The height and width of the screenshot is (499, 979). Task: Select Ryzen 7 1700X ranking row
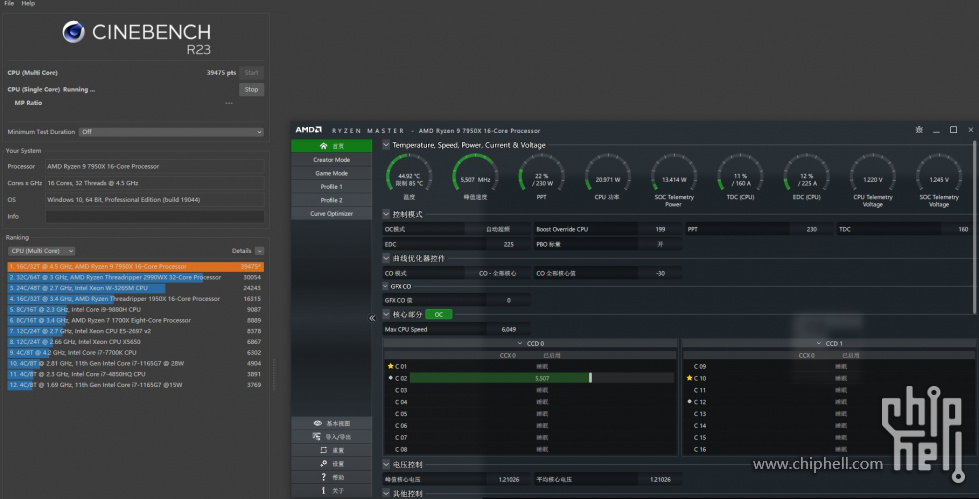point(135,320)
